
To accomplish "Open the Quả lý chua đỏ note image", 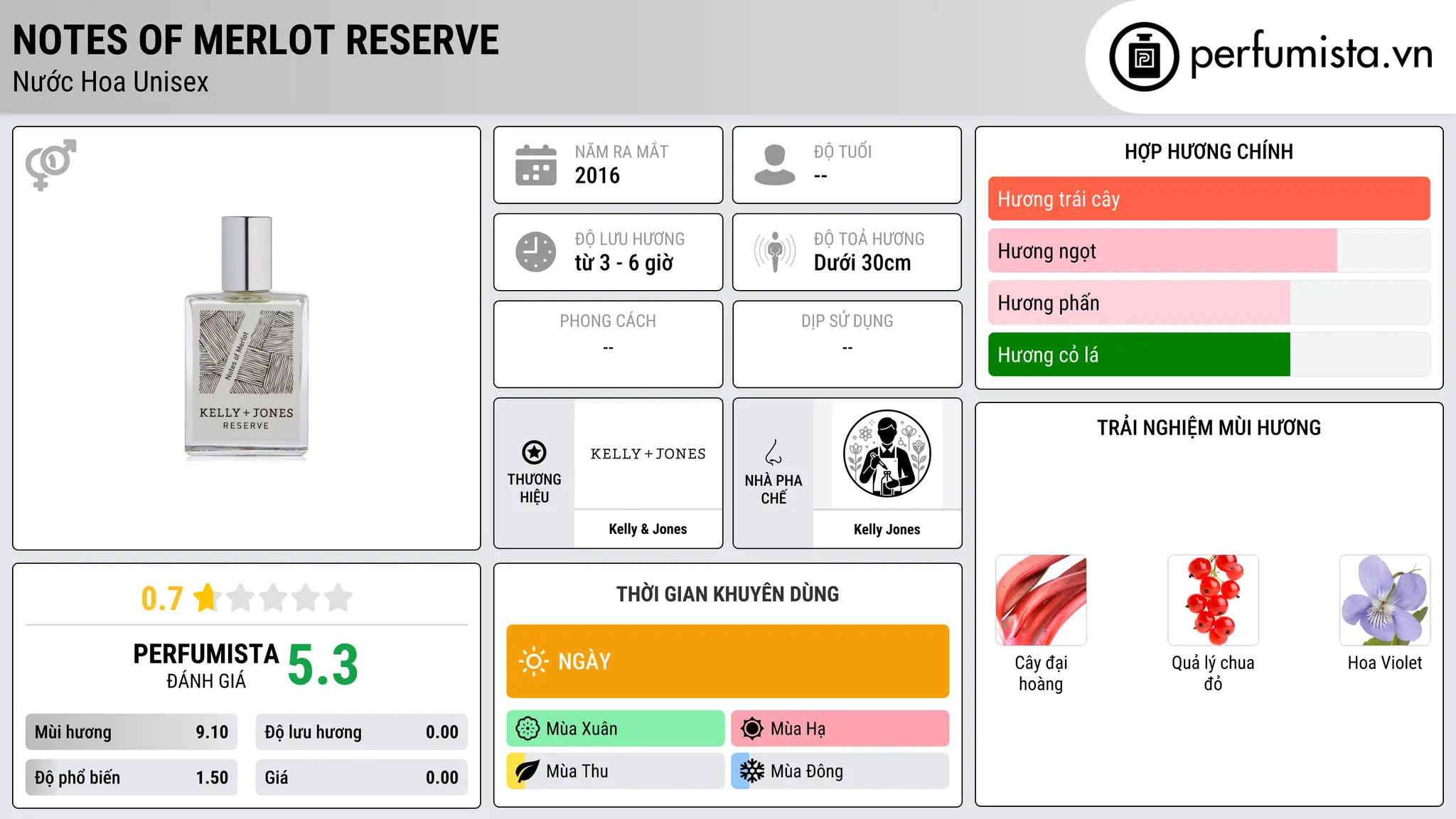I will point(1213,600).
